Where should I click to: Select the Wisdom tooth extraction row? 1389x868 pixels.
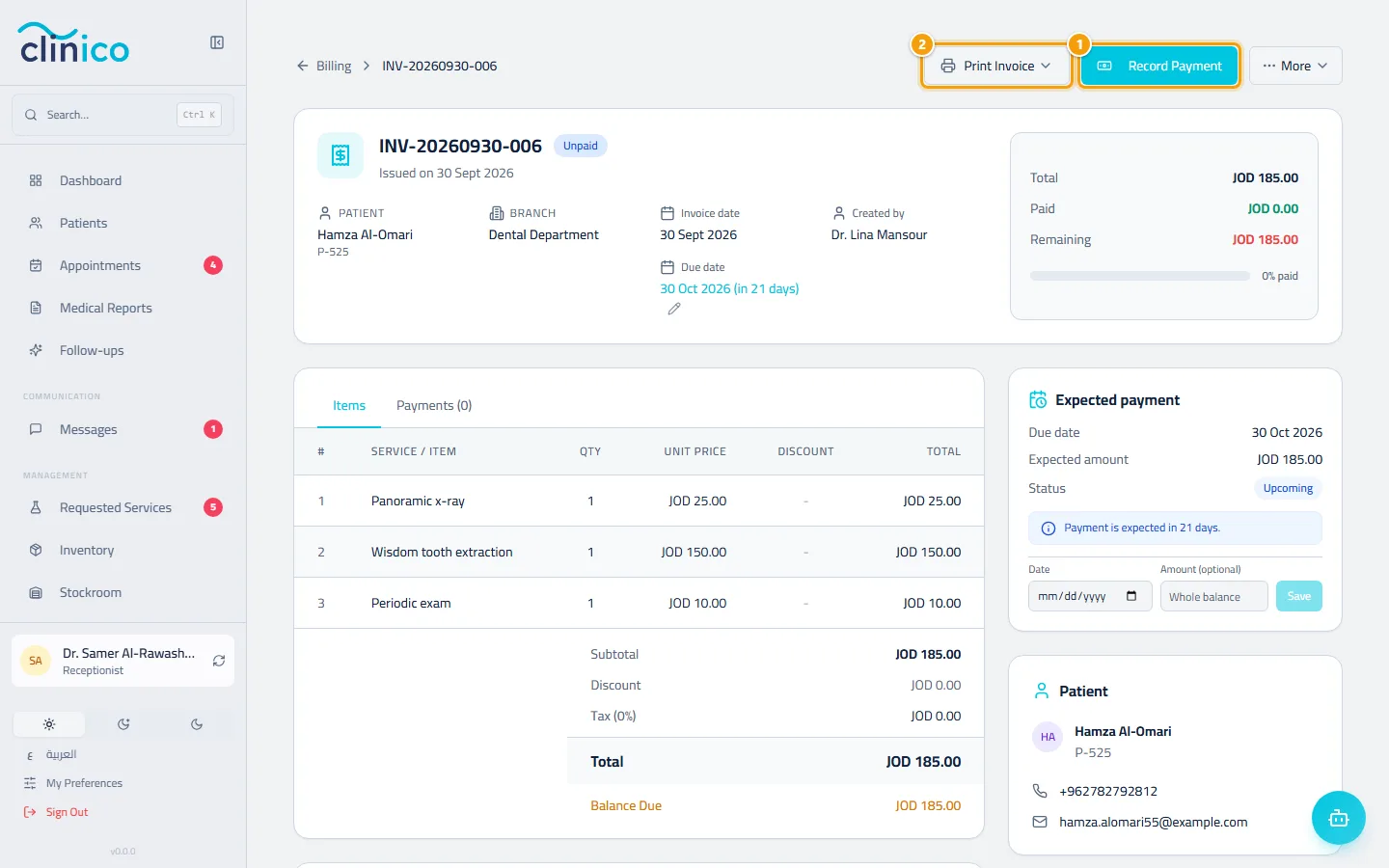coord(639,552)
